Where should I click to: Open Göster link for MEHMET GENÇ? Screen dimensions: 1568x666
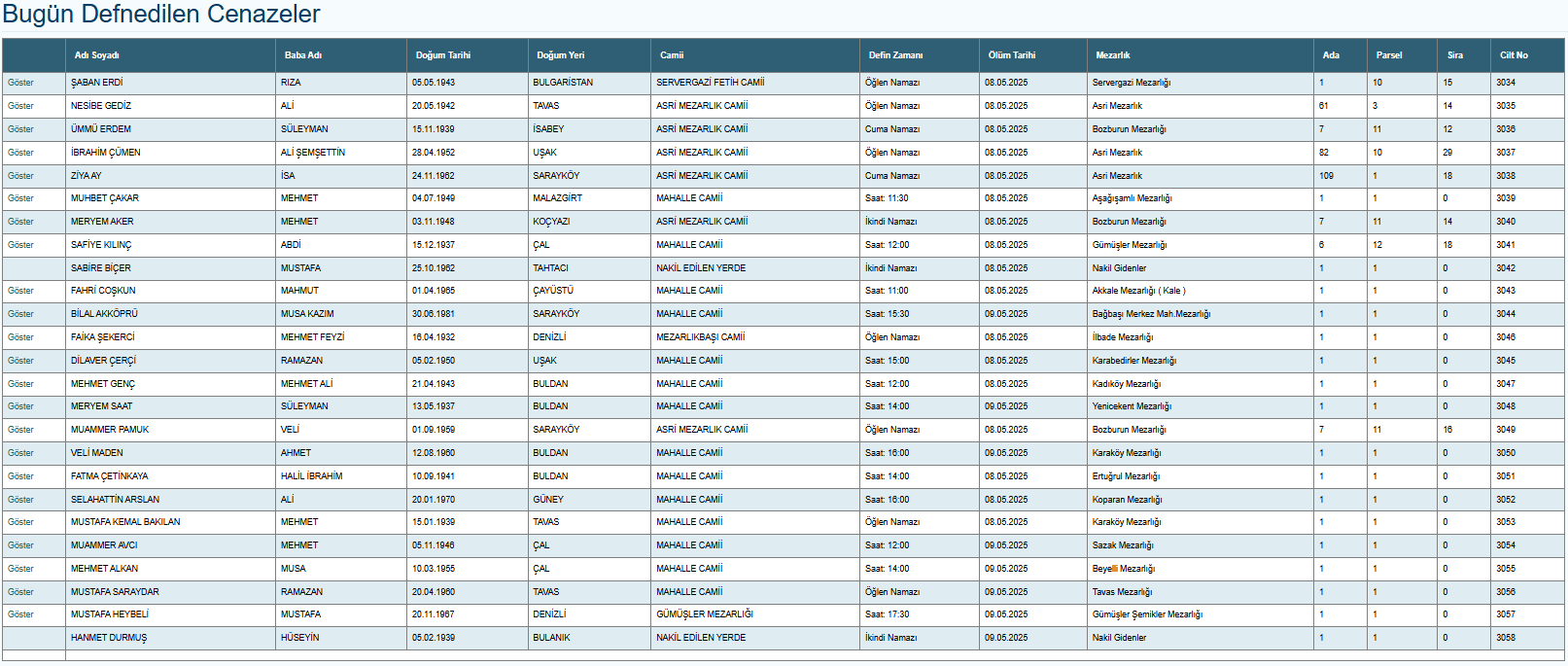point(20,384)
